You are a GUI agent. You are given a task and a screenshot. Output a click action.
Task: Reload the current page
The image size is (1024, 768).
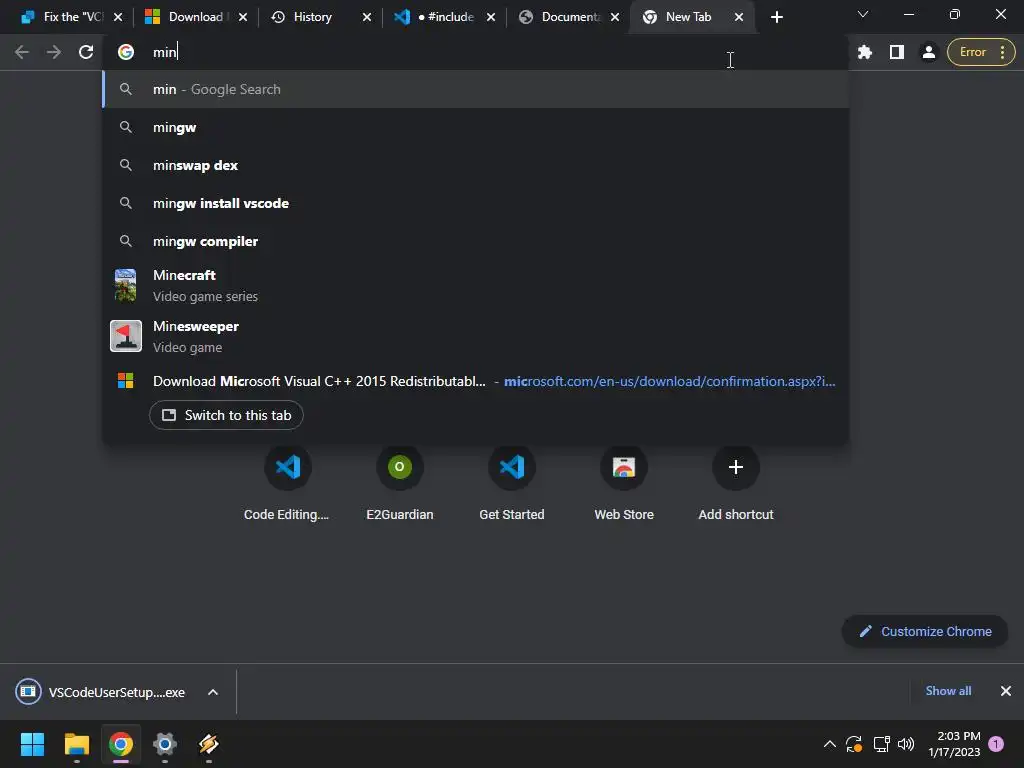point(86,52)
